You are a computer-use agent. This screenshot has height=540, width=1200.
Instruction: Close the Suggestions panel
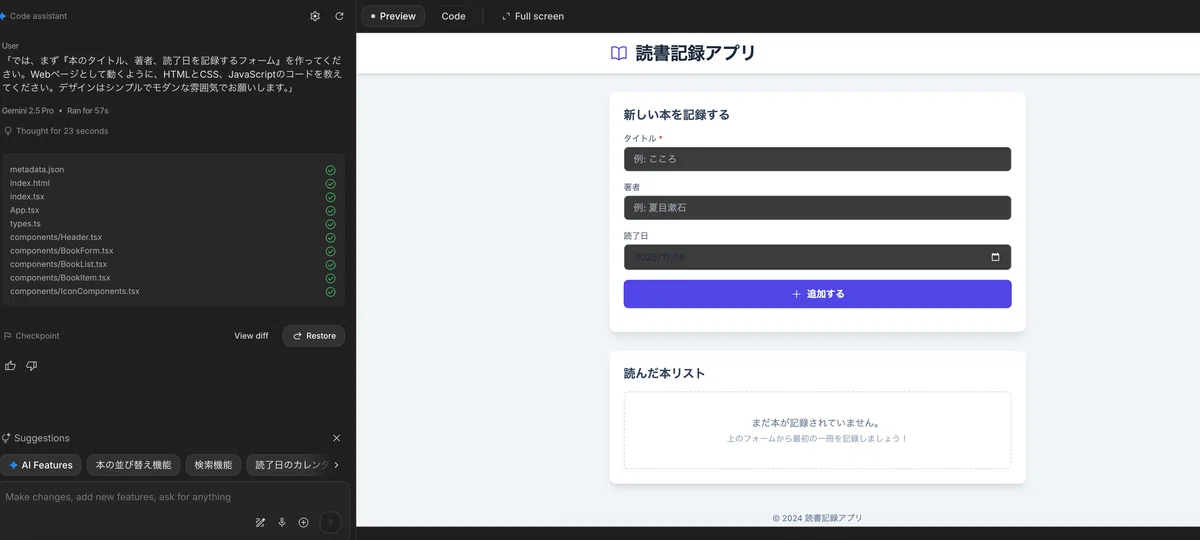336,438
